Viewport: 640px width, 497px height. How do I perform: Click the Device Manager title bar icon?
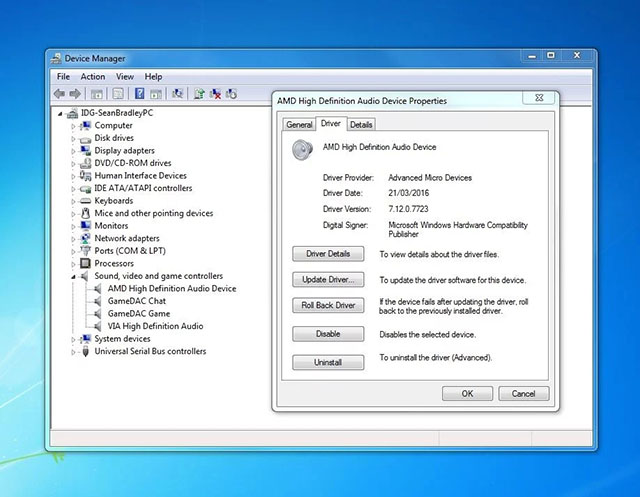coord(56,59)
